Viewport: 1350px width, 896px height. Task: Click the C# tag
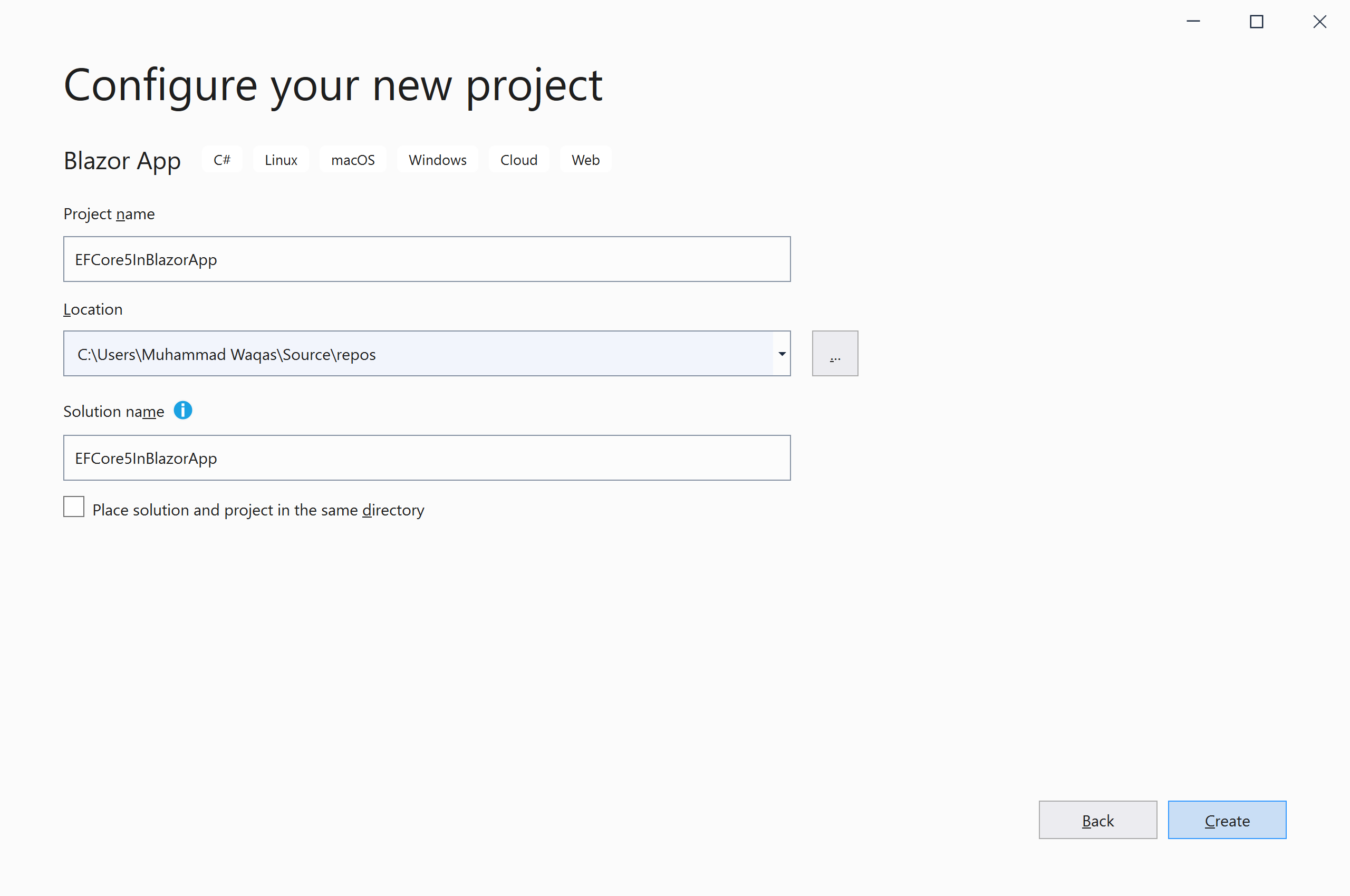pyautogui.click(x=222, y=160)
